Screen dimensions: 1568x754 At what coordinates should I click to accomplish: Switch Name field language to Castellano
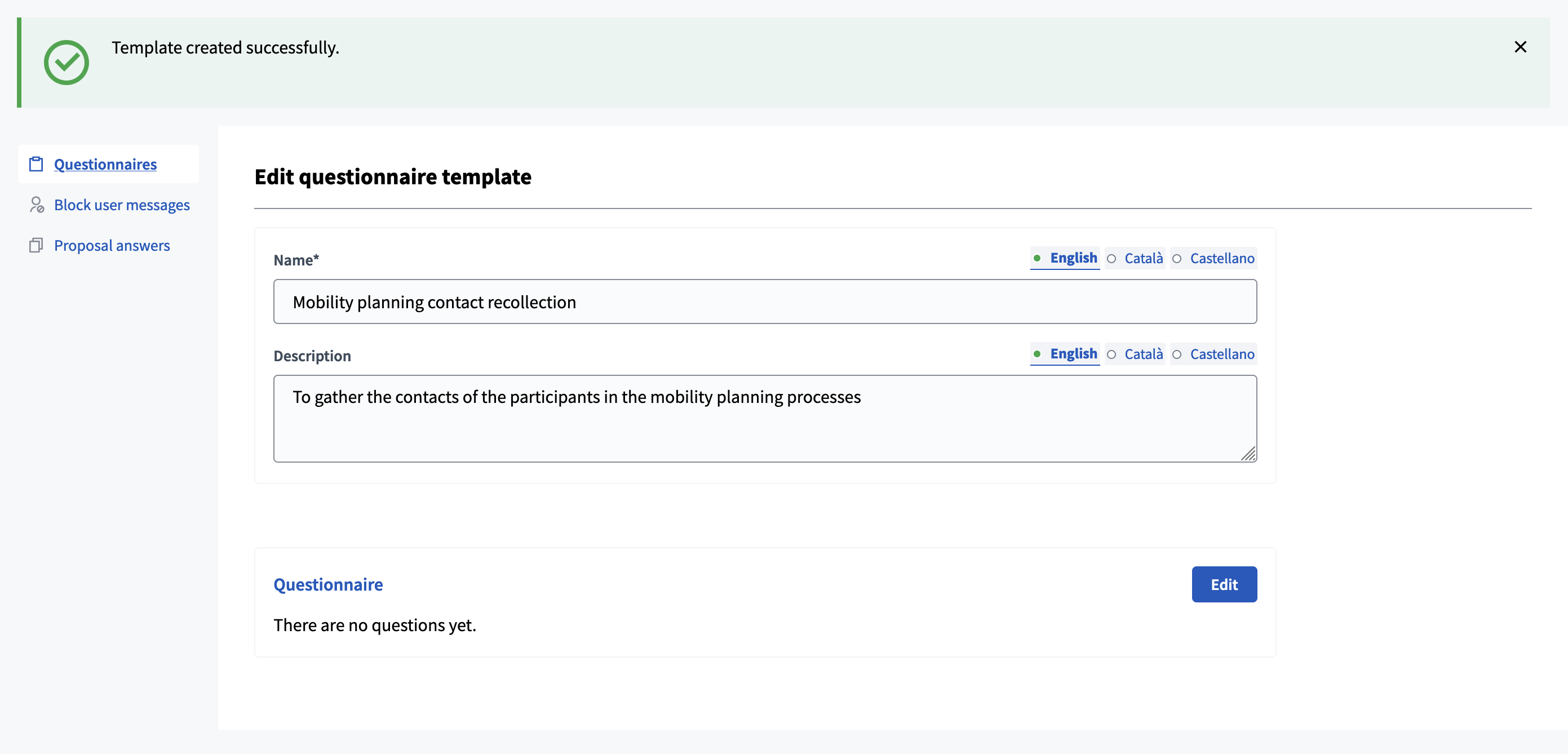pos(1221,258)
